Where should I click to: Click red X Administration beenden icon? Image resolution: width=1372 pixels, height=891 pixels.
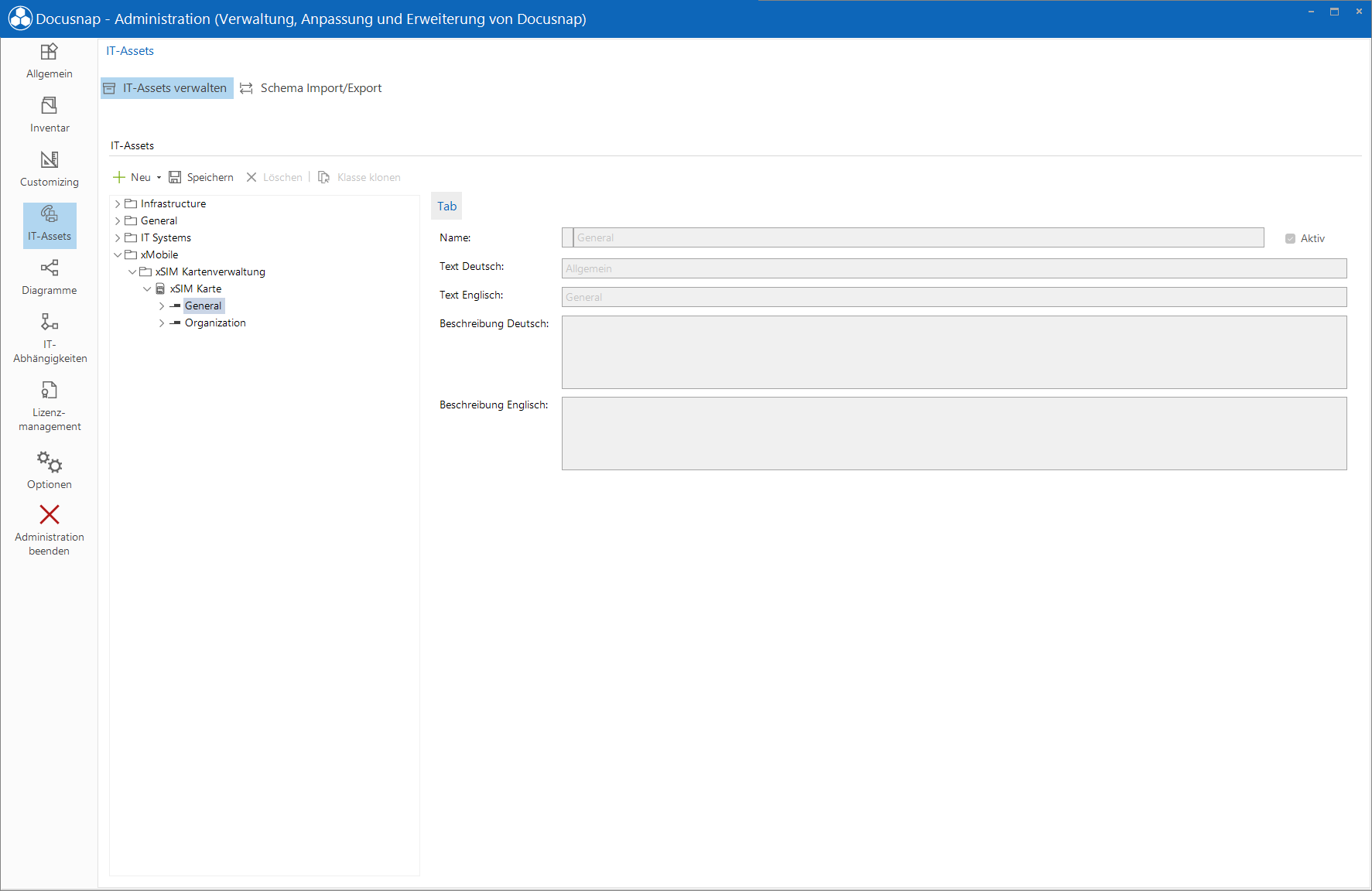click(x=49, y=514)
